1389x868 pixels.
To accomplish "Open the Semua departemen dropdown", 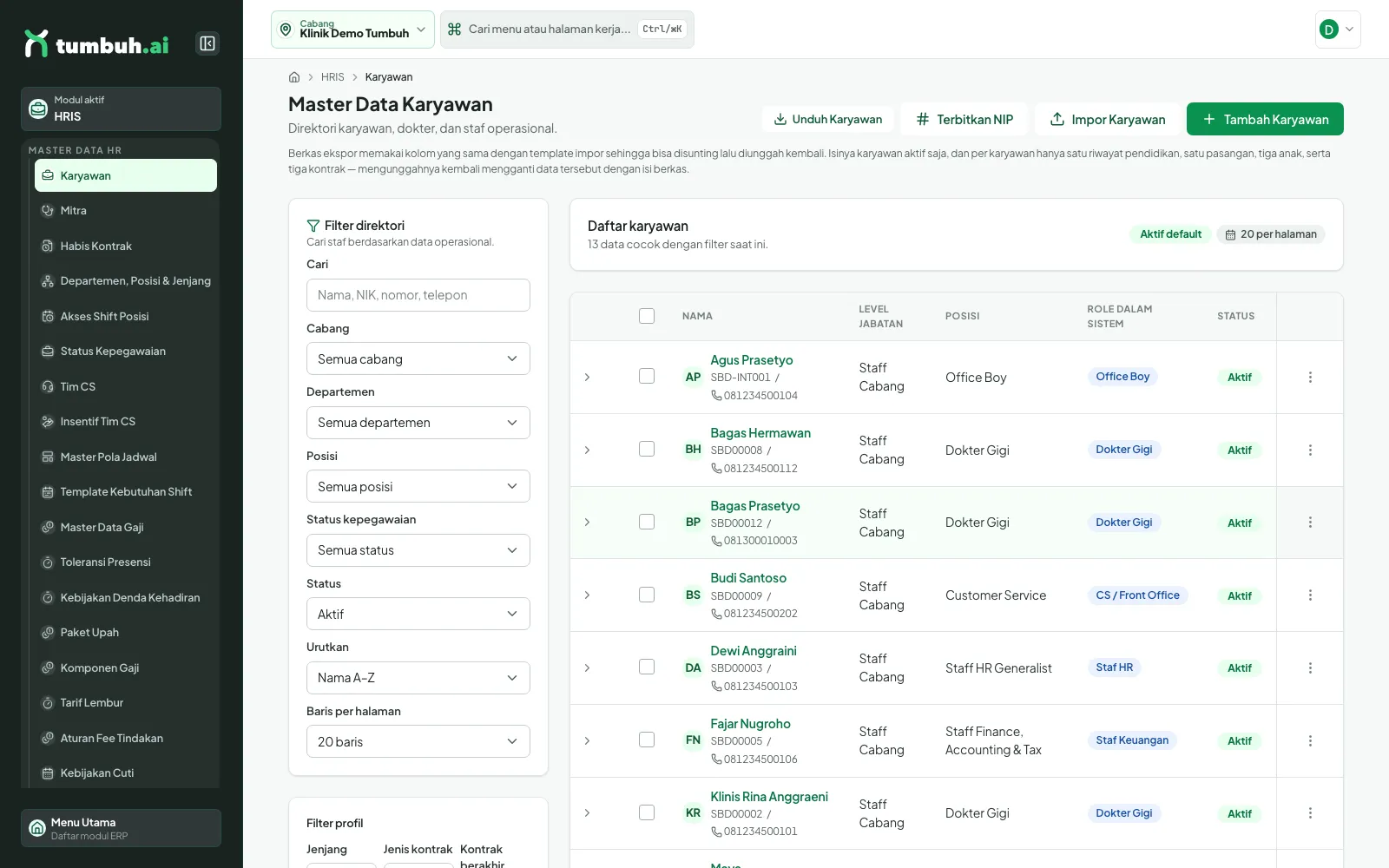I will pyautogui.click(x=418, y=423).
